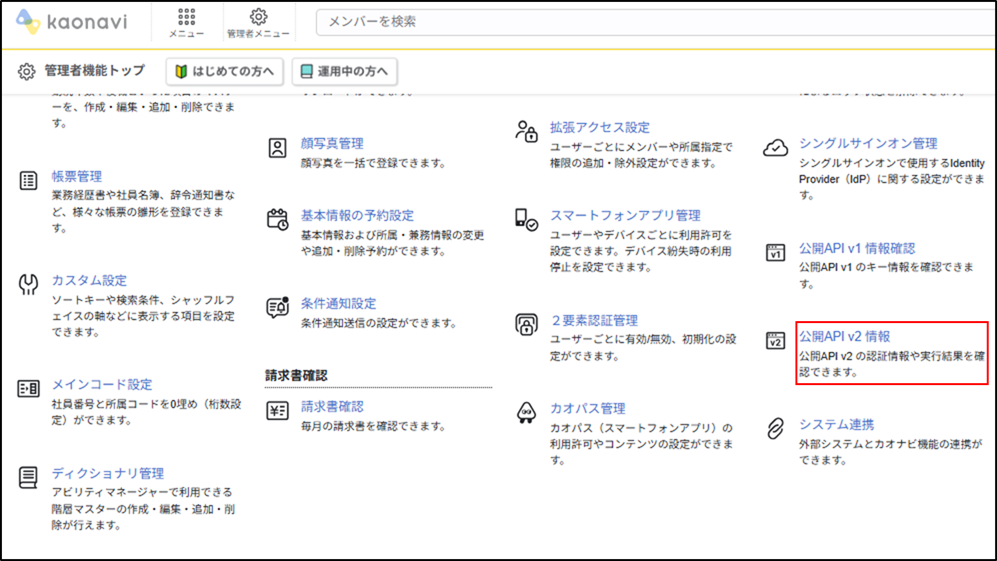
Task: Open the シングルサインオン管理 link
Action: [x=868, y=144]
